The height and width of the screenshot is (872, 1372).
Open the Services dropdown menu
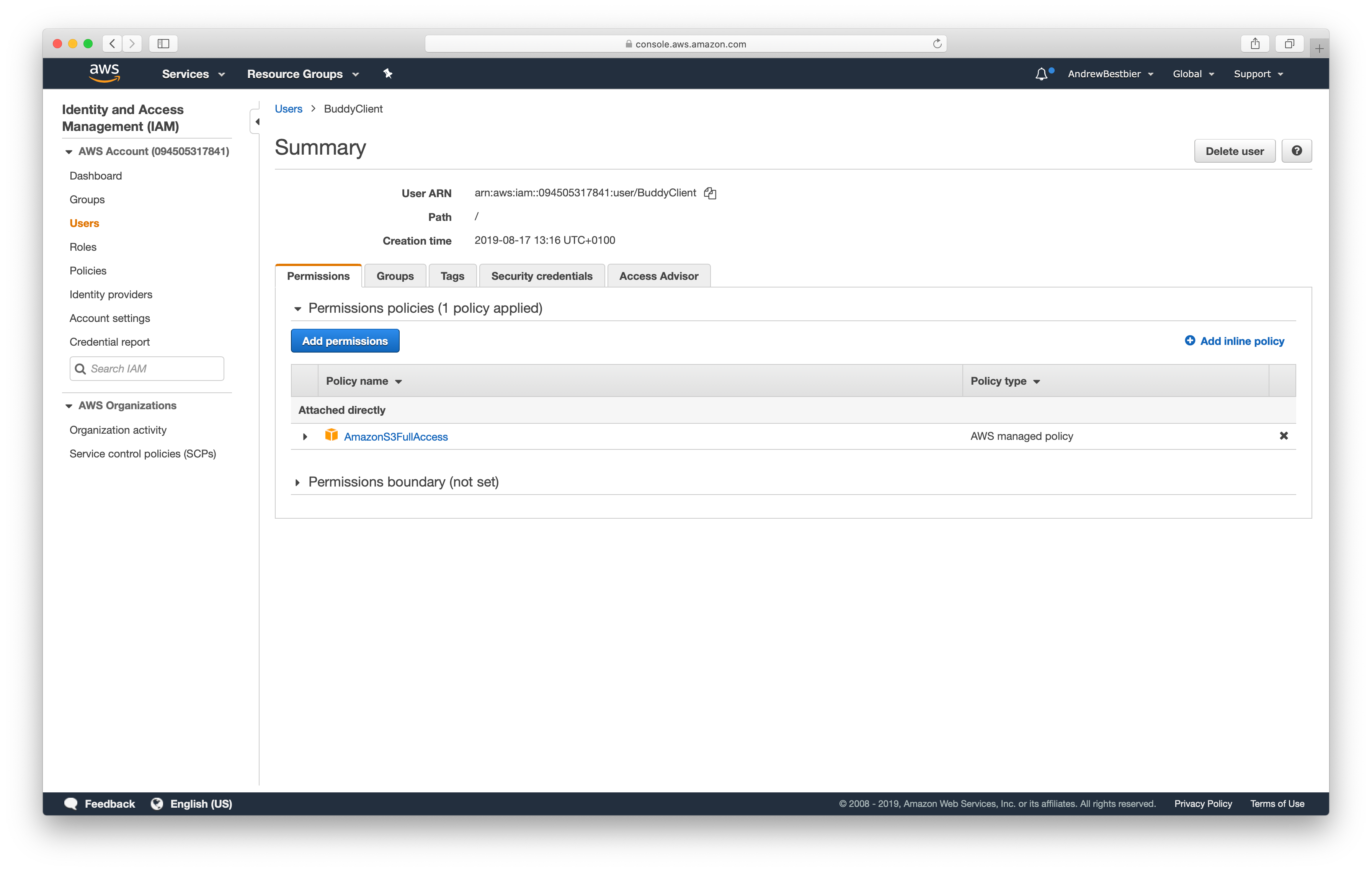(193, 74)
